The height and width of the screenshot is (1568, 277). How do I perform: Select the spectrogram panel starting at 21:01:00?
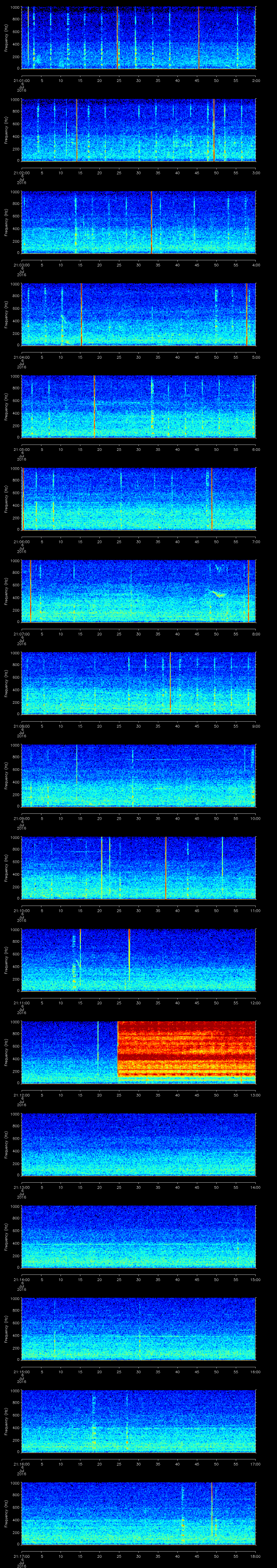(x=139, y=38)
